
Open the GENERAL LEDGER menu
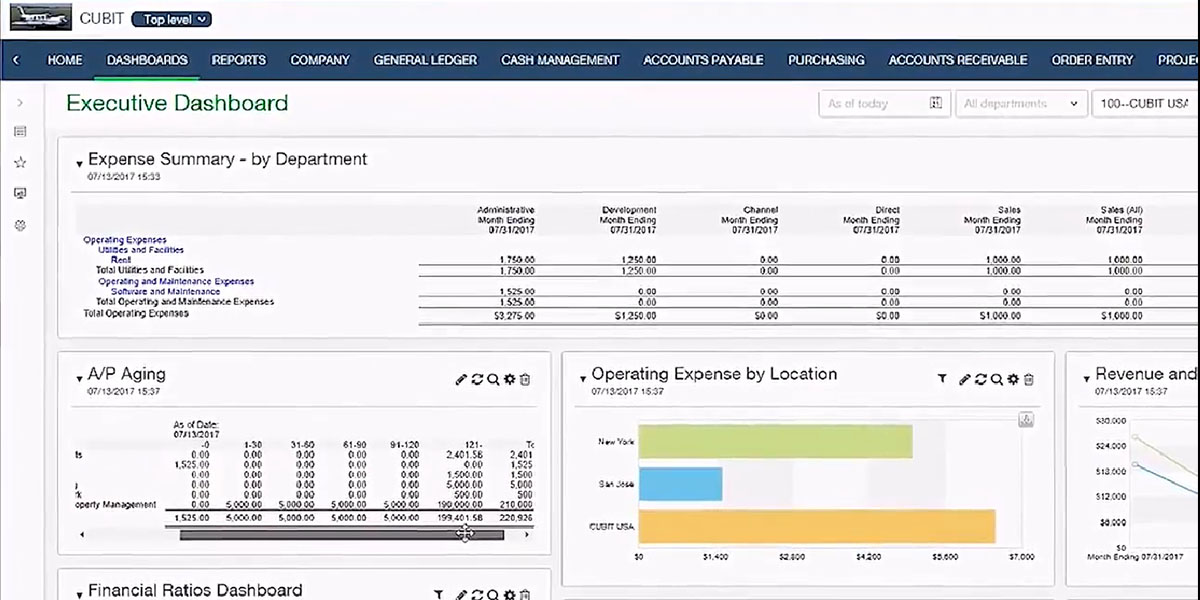(x=424, y=60)
